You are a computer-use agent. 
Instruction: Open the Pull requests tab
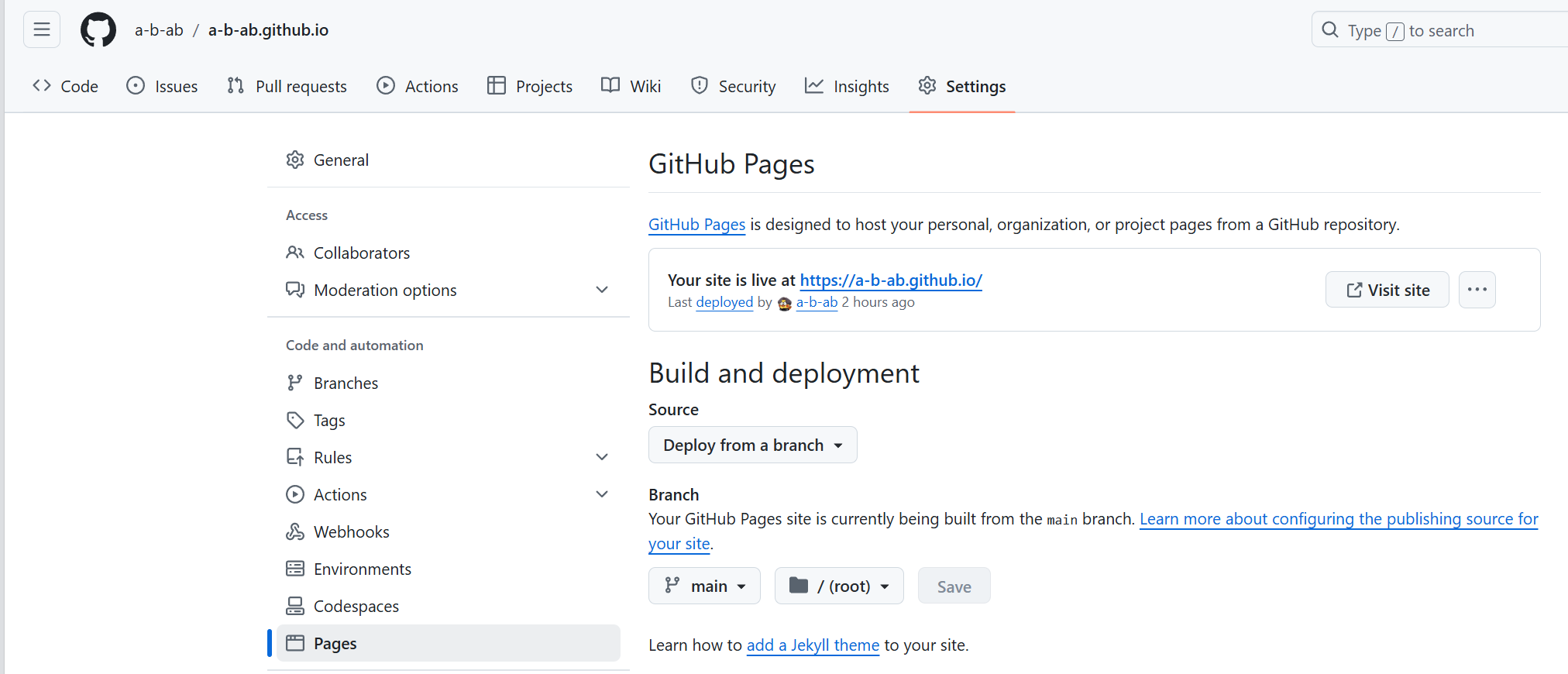(x=287, y=86)
